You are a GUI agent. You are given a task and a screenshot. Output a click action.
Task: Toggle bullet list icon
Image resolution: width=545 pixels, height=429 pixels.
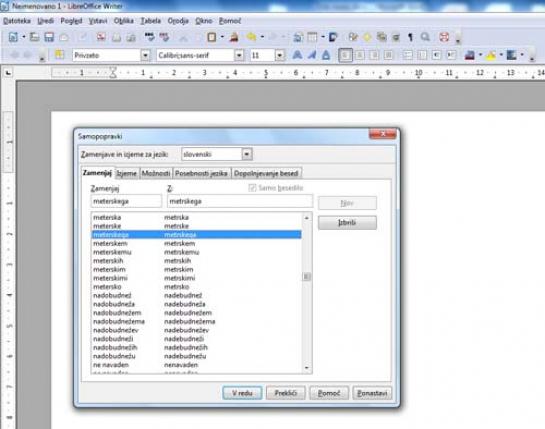[x=422, y=55]
